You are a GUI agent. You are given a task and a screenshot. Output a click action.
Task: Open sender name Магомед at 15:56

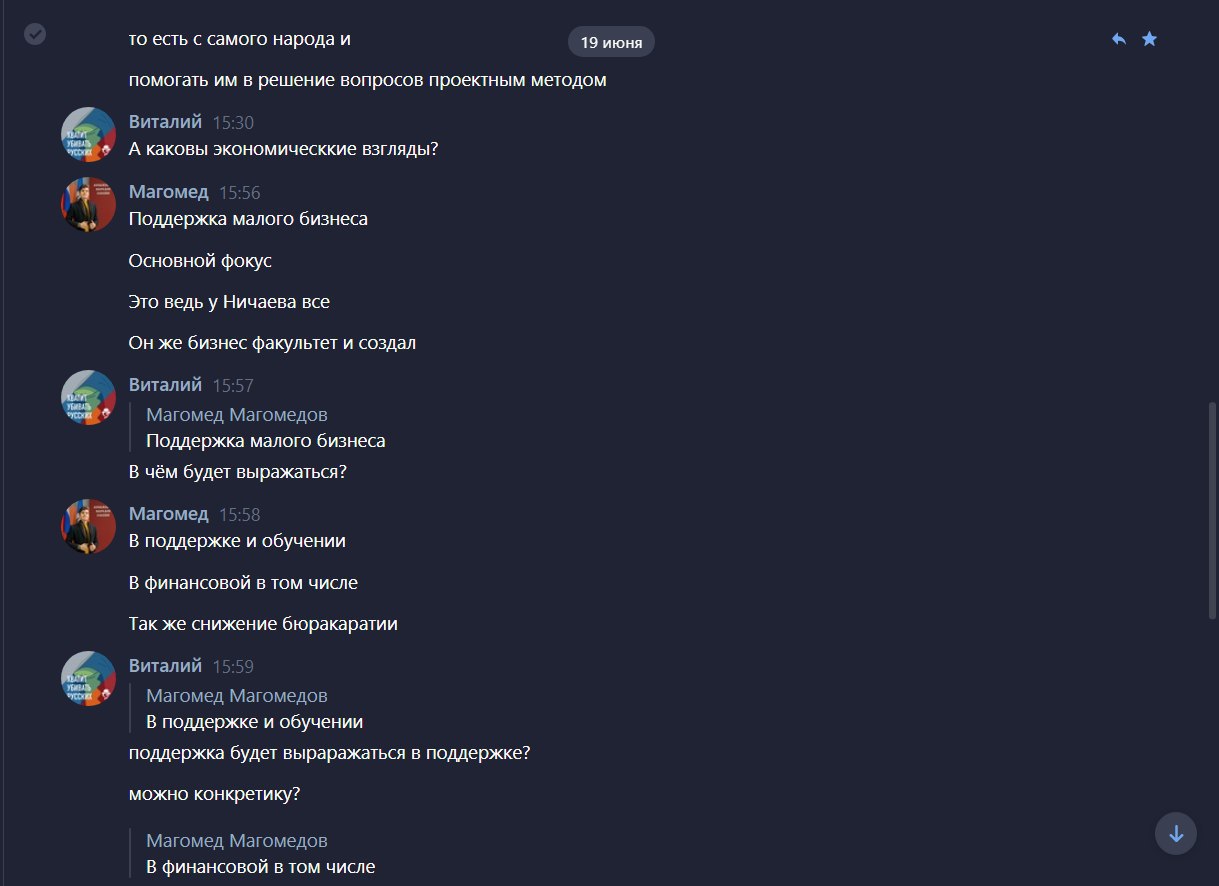(x=169, y=191)
